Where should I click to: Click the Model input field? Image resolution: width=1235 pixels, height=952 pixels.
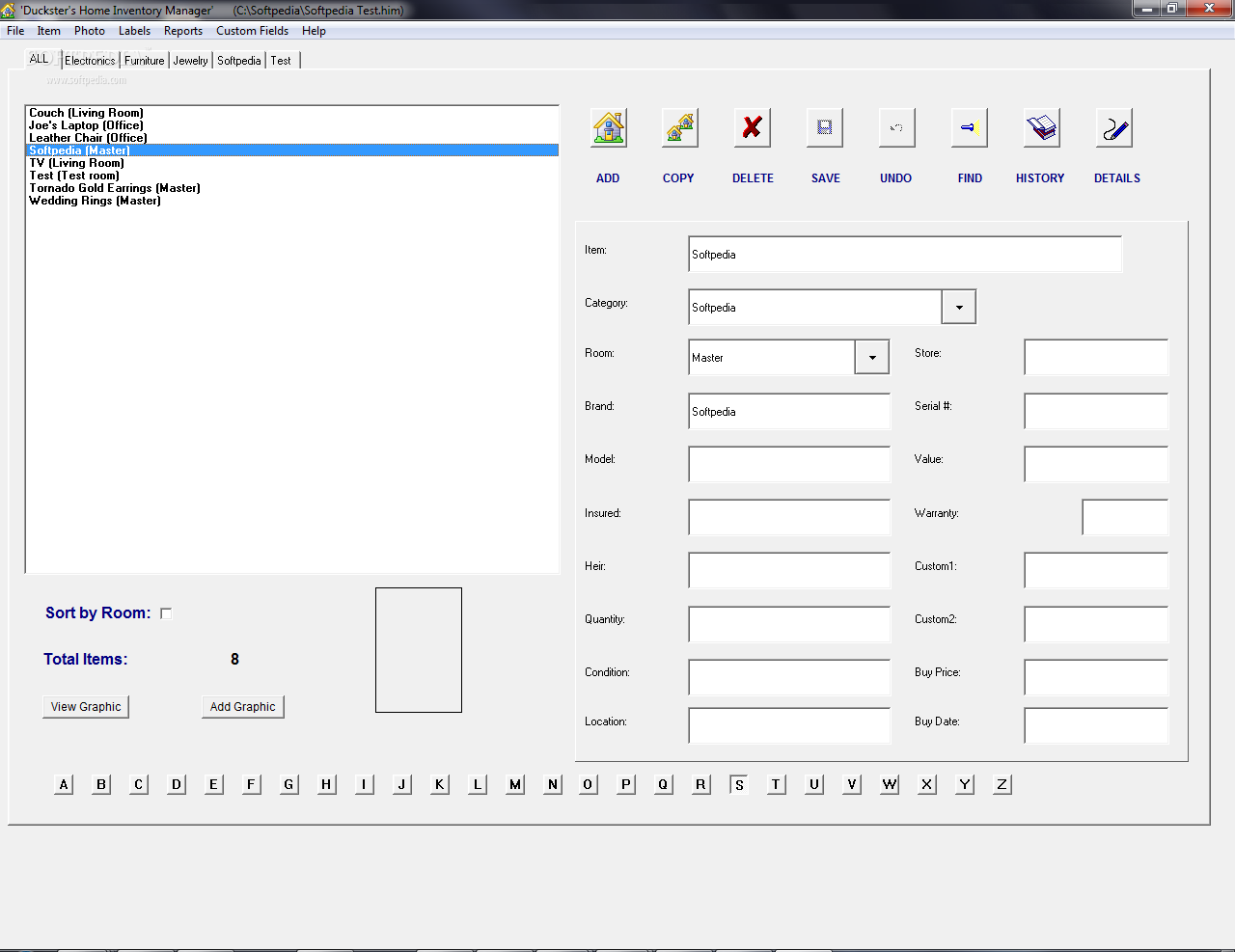(x=789, y=465)
